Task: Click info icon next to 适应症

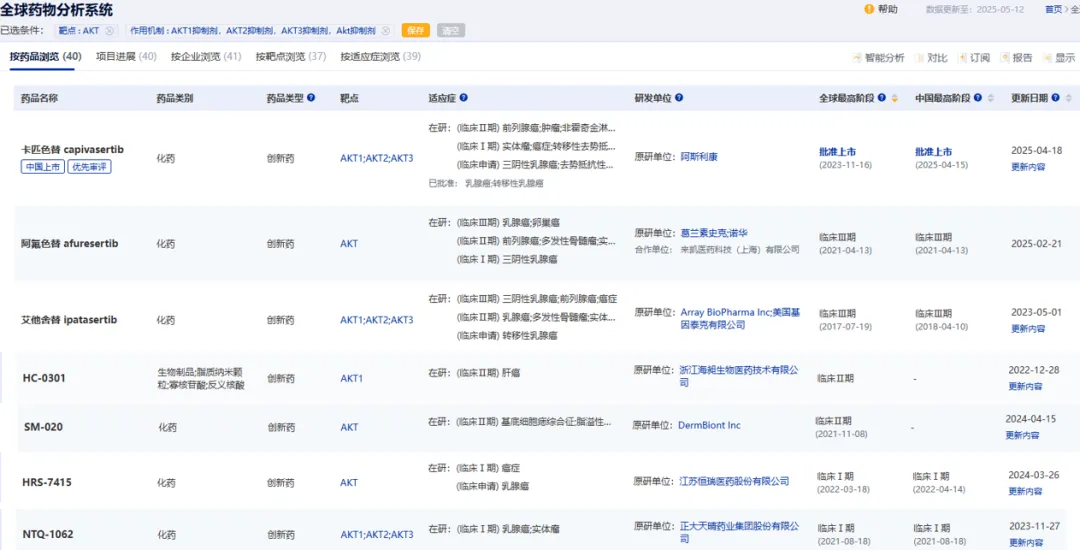Action: tap(463, 98)
